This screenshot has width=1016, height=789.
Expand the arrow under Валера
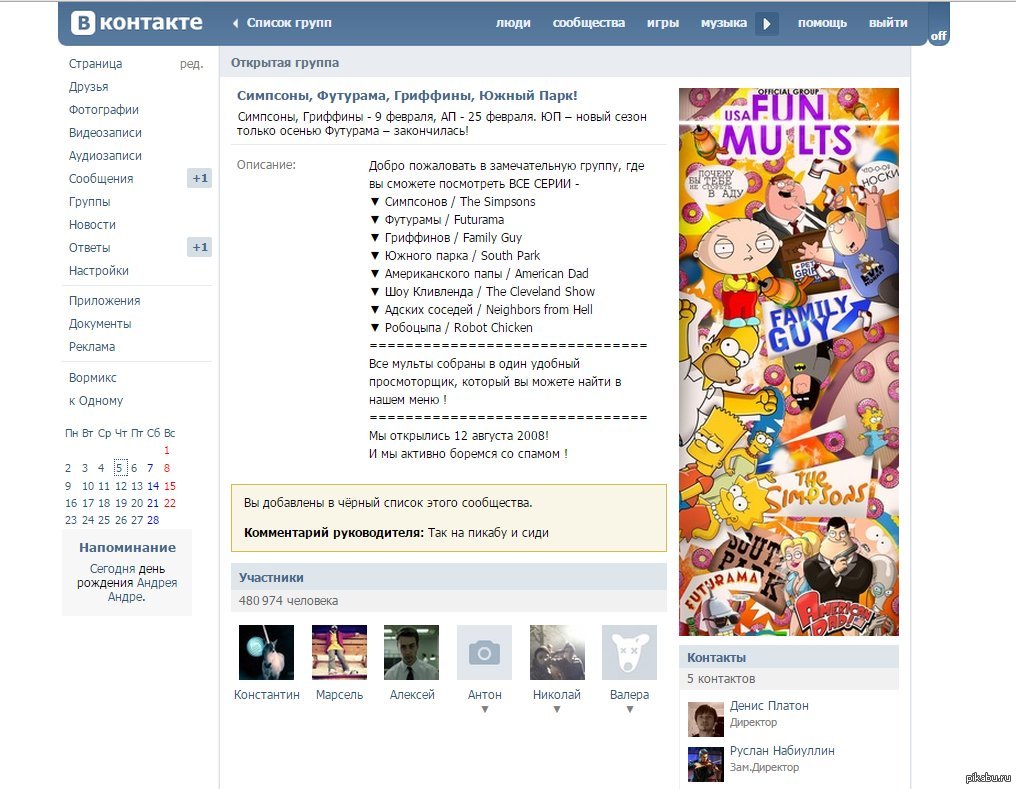tap(630, 710)
